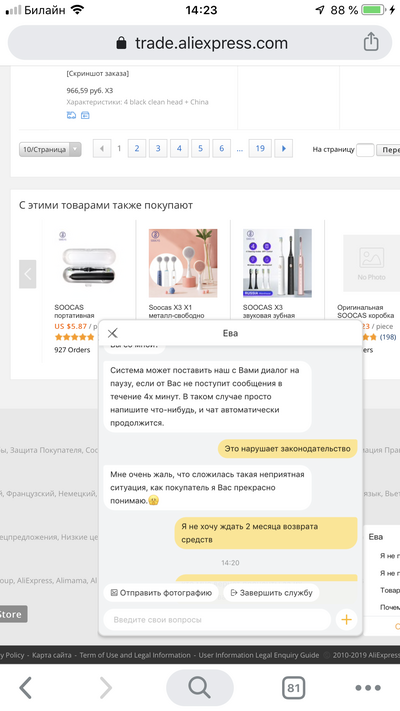Click 'Карта сайта' footer link
The height and width of the screenshot is (711, 400).
(52, 655)
